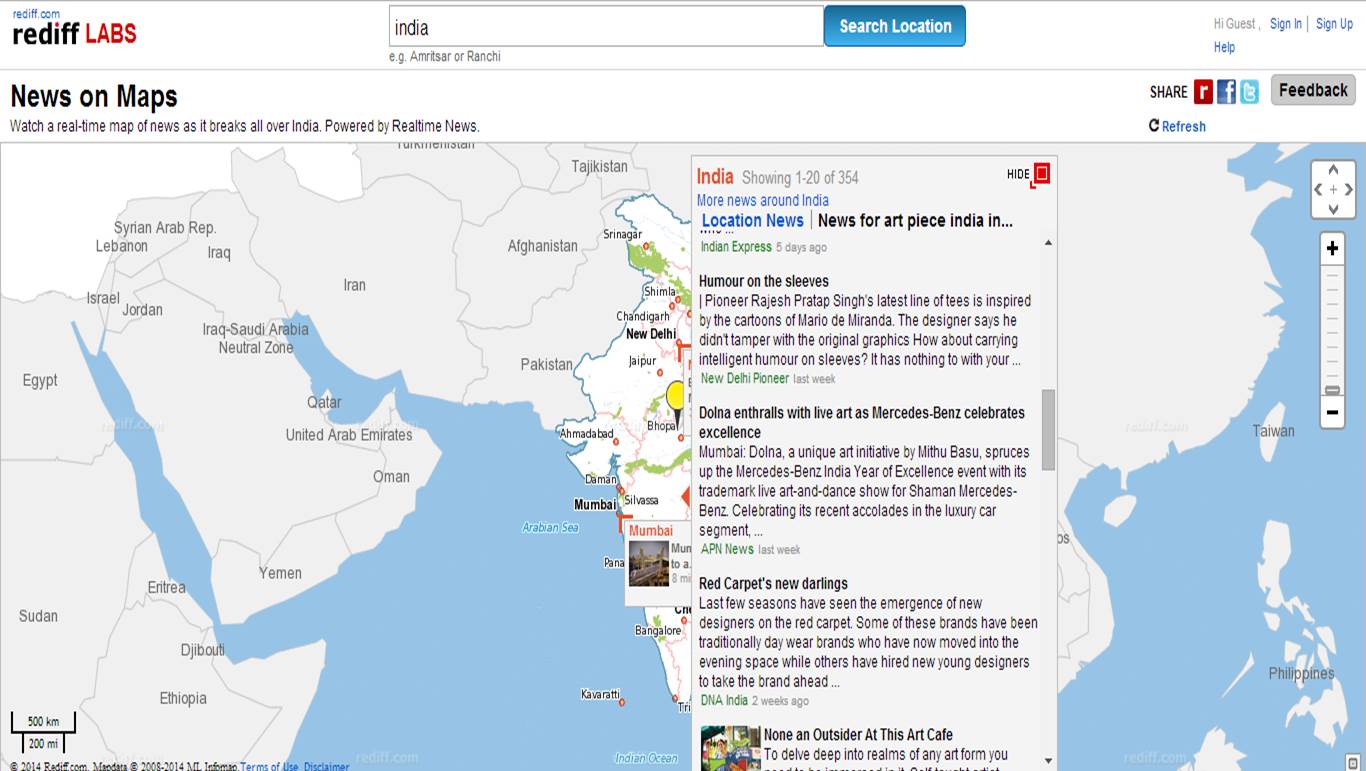1366x771 pixels.
Task: Click the Ahmadabad city label
Action: [x=586, y=434]
